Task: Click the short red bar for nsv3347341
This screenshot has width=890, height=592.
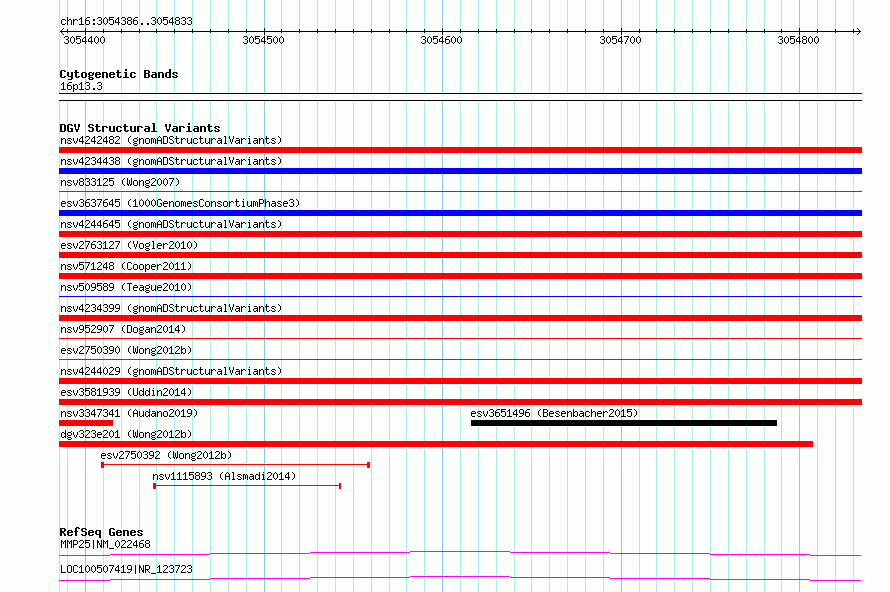Action: point(86,423)
